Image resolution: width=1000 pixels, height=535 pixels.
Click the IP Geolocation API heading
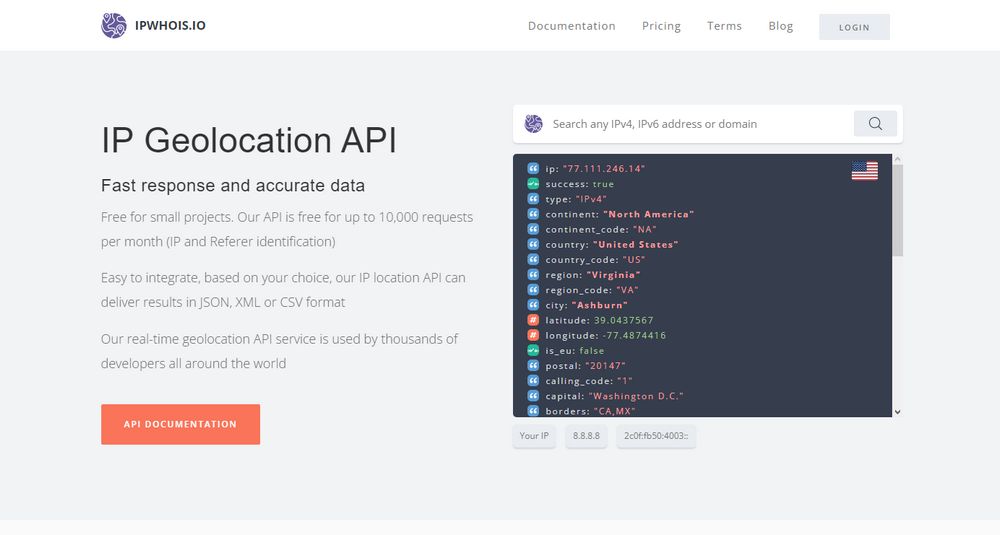click(249, 140)
